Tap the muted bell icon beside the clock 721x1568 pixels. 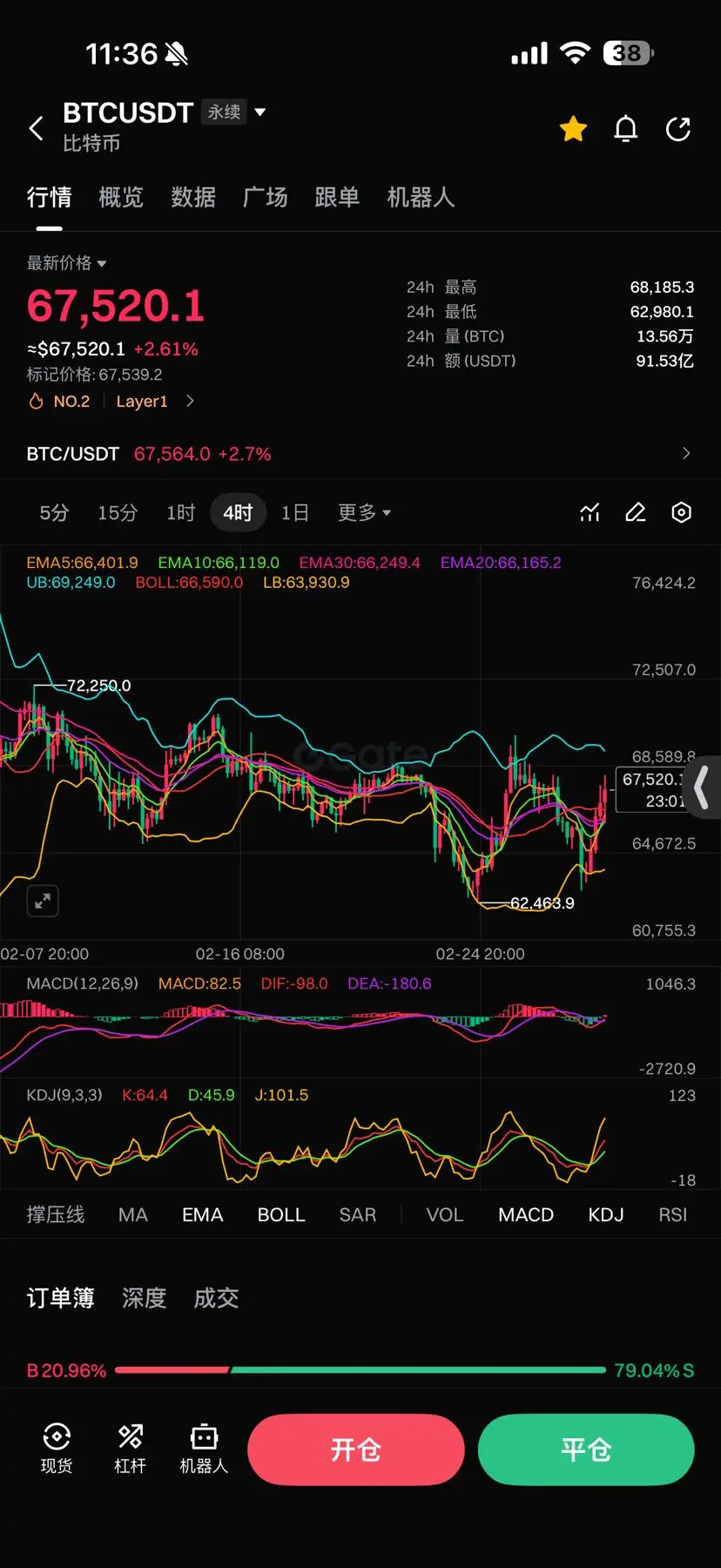coord(176,54)
